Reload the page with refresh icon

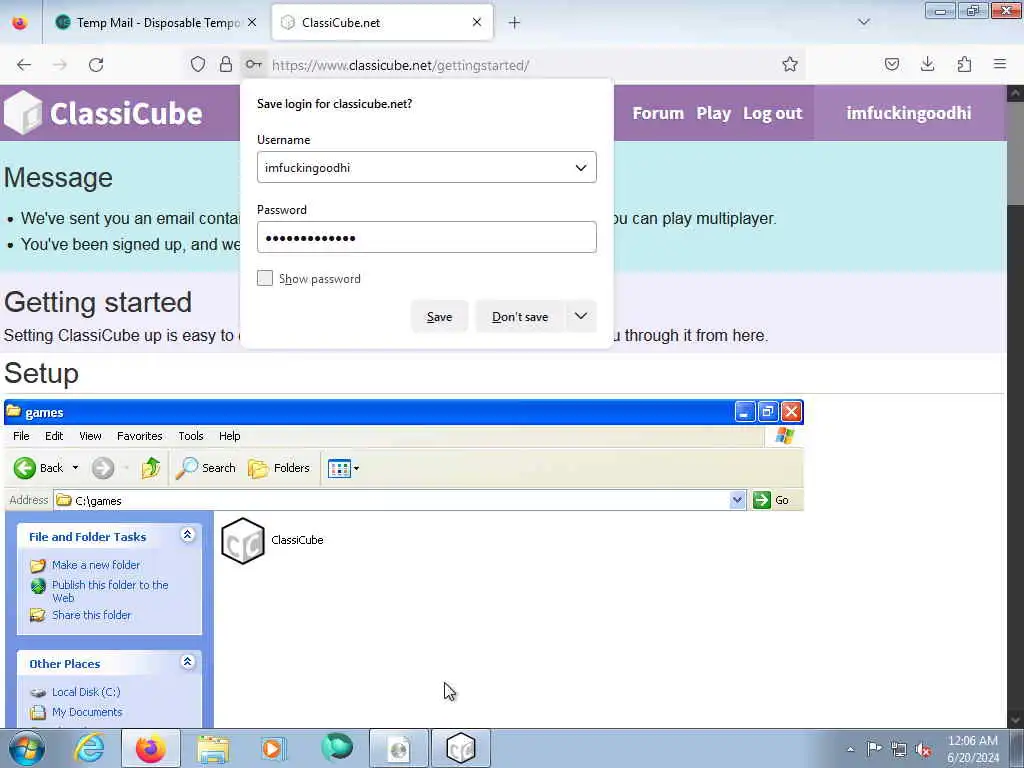tap(96, 65)
